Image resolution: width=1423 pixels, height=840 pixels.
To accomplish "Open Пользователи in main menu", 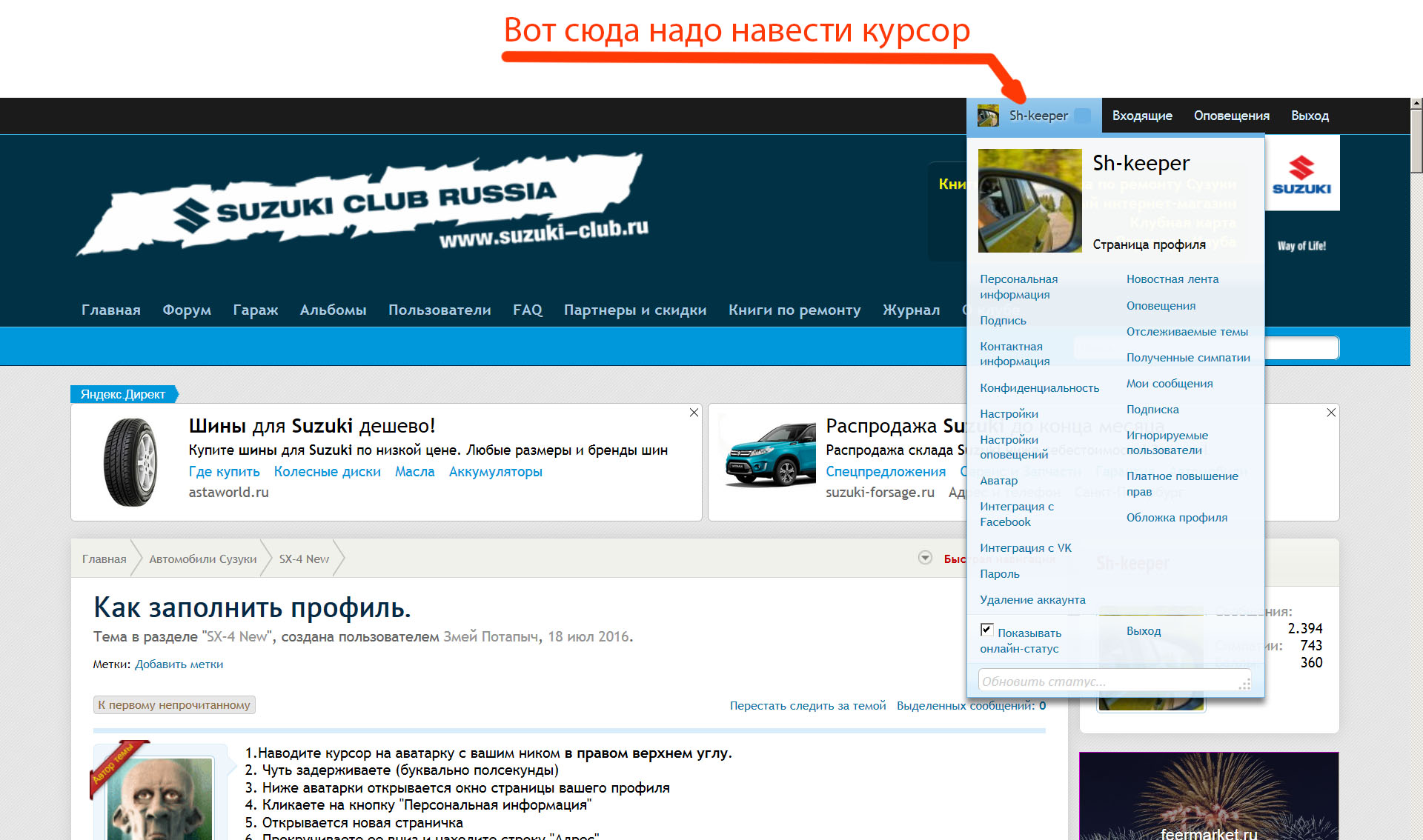I will [439, 310].
